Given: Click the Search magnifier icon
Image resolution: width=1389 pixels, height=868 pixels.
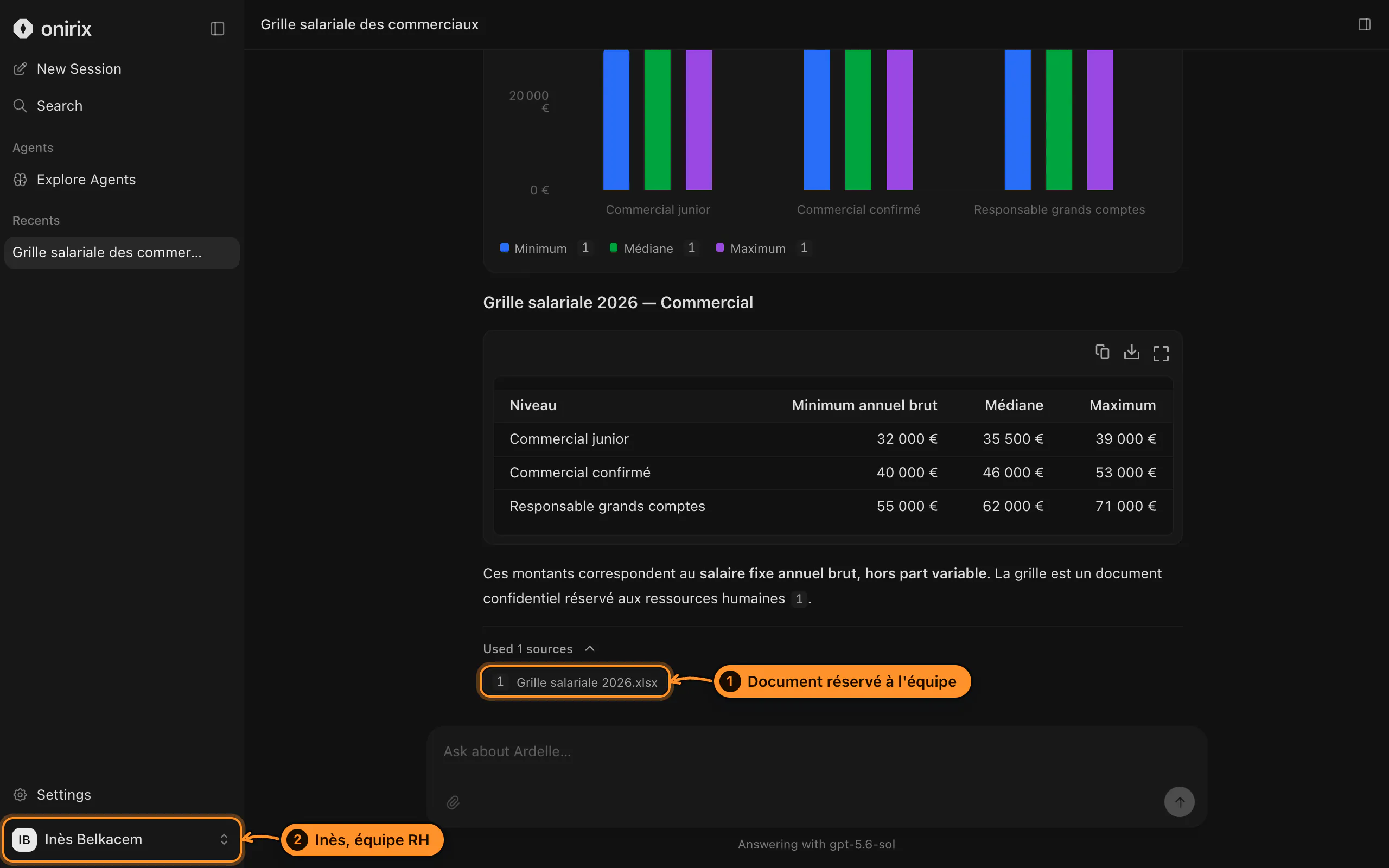Looking at the screenshot, I should click(20, 106).
